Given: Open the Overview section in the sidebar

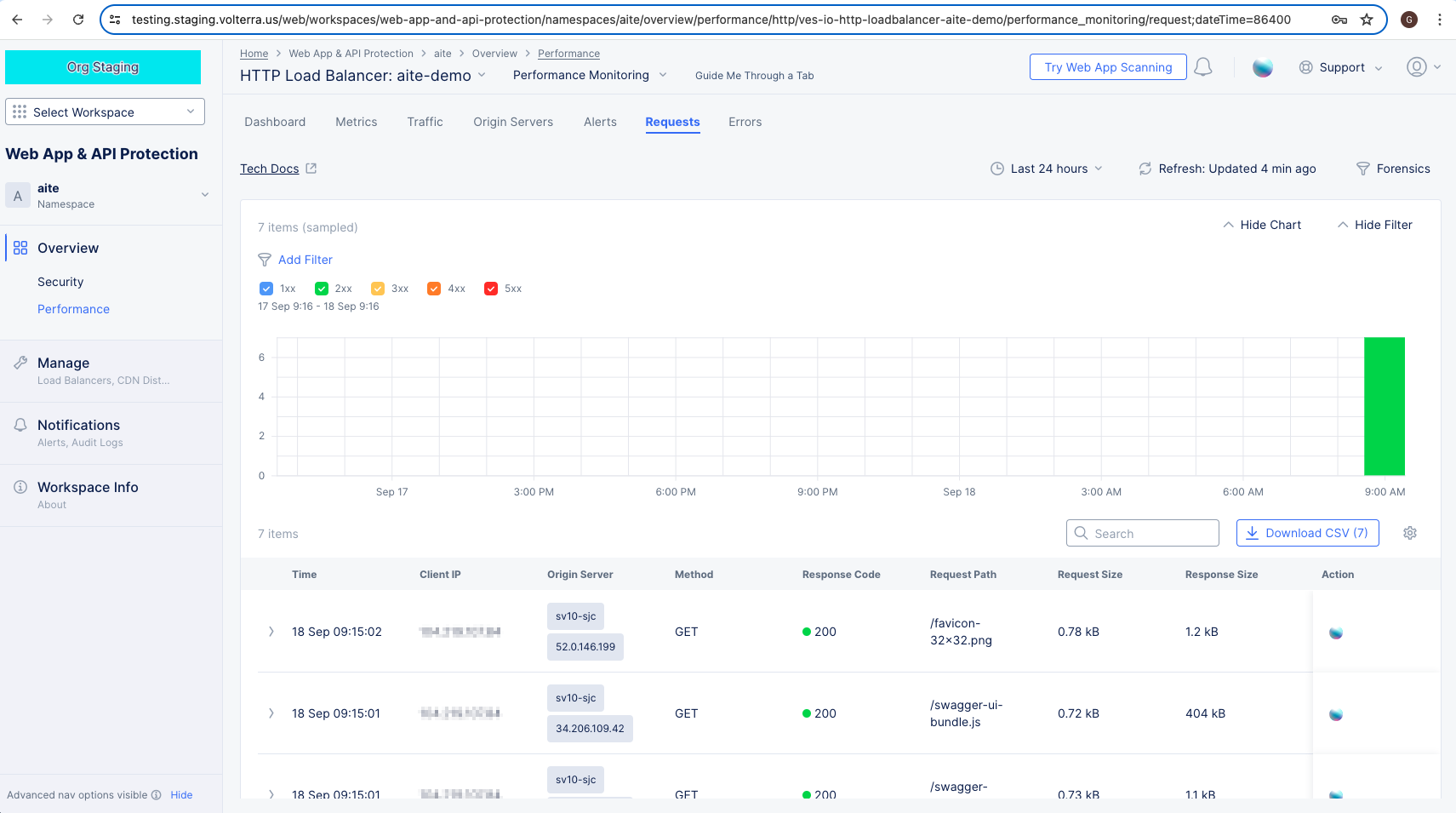Looking at the screenshot, I should (x=67, y=248).
